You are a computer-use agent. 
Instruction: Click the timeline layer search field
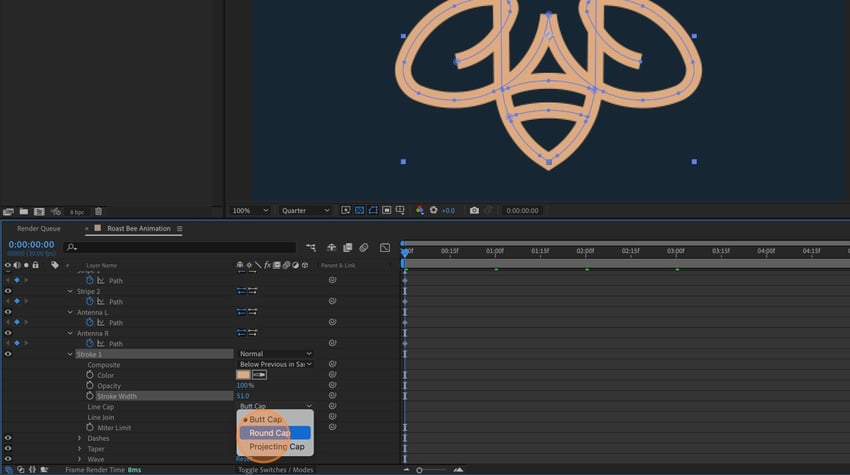[x=180, y=247]
